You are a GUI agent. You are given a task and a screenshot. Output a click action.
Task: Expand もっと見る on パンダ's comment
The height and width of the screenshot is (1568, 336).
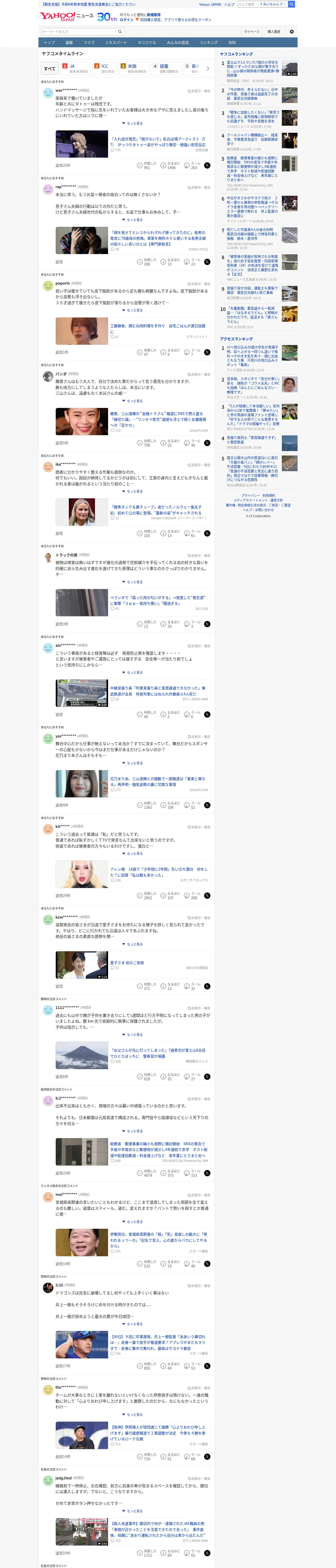point(132,401)
